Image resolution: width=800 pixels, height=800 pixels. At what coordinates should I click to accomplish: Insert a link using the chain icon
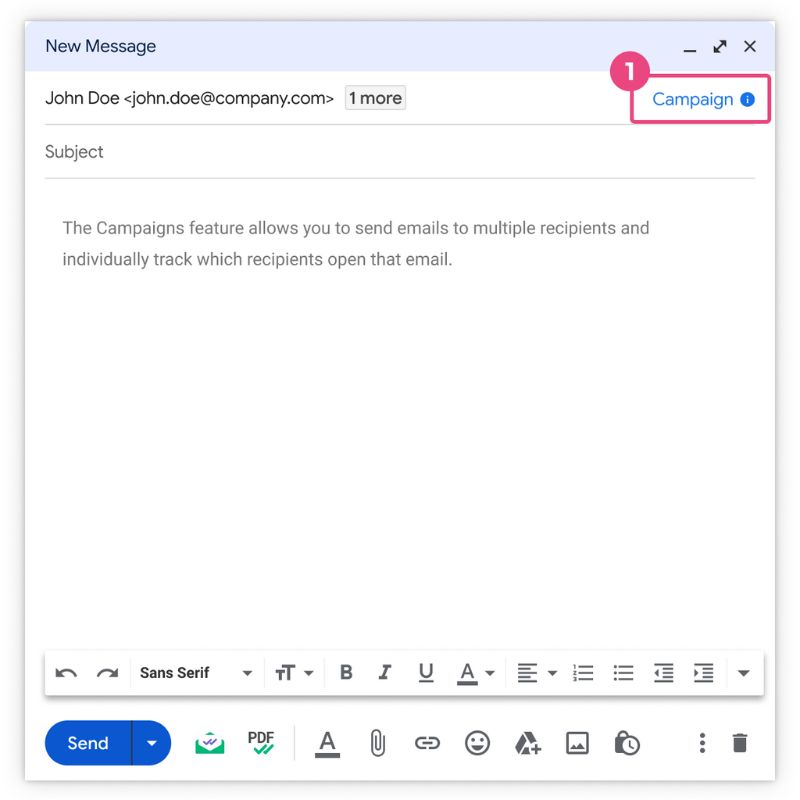coord(427,743)
